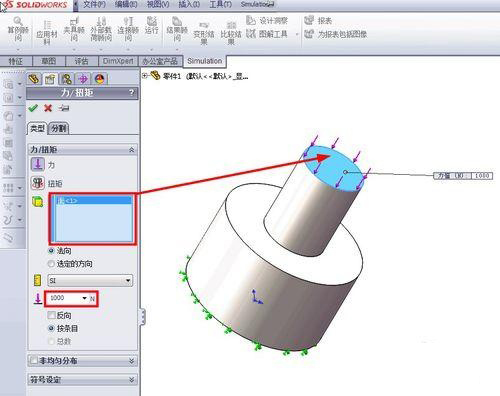Switch to the FeatureManager design tree panel icon

pyautogui.click(x=34, y=79)
